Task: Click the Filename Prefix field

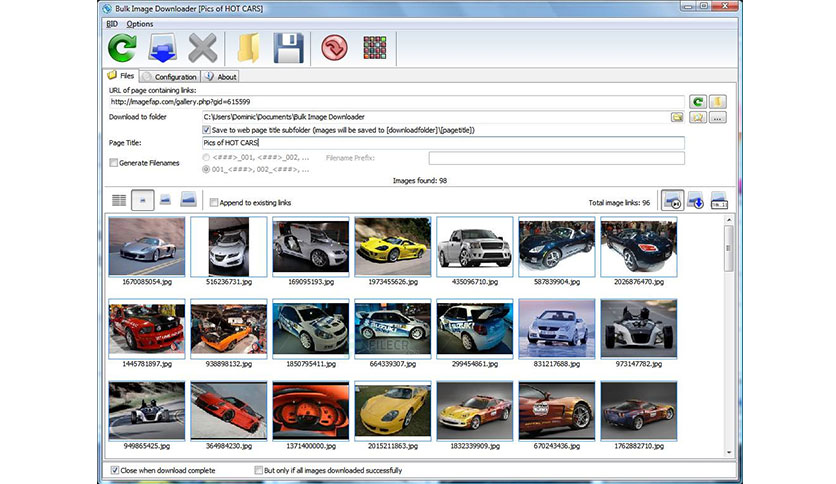Action: pos(557,158)
